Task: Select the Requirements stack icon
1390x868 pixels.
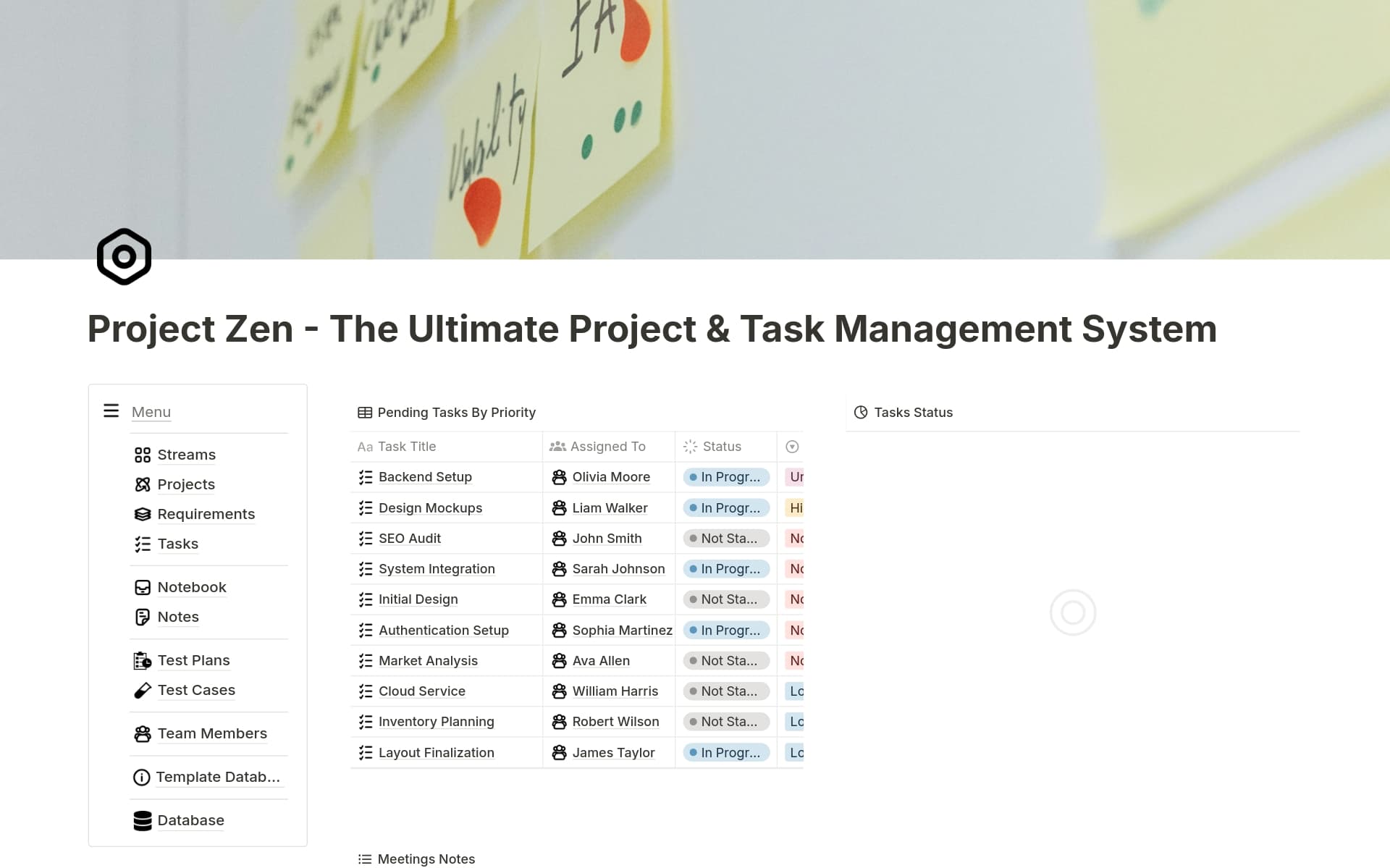Action: point(143,514)
